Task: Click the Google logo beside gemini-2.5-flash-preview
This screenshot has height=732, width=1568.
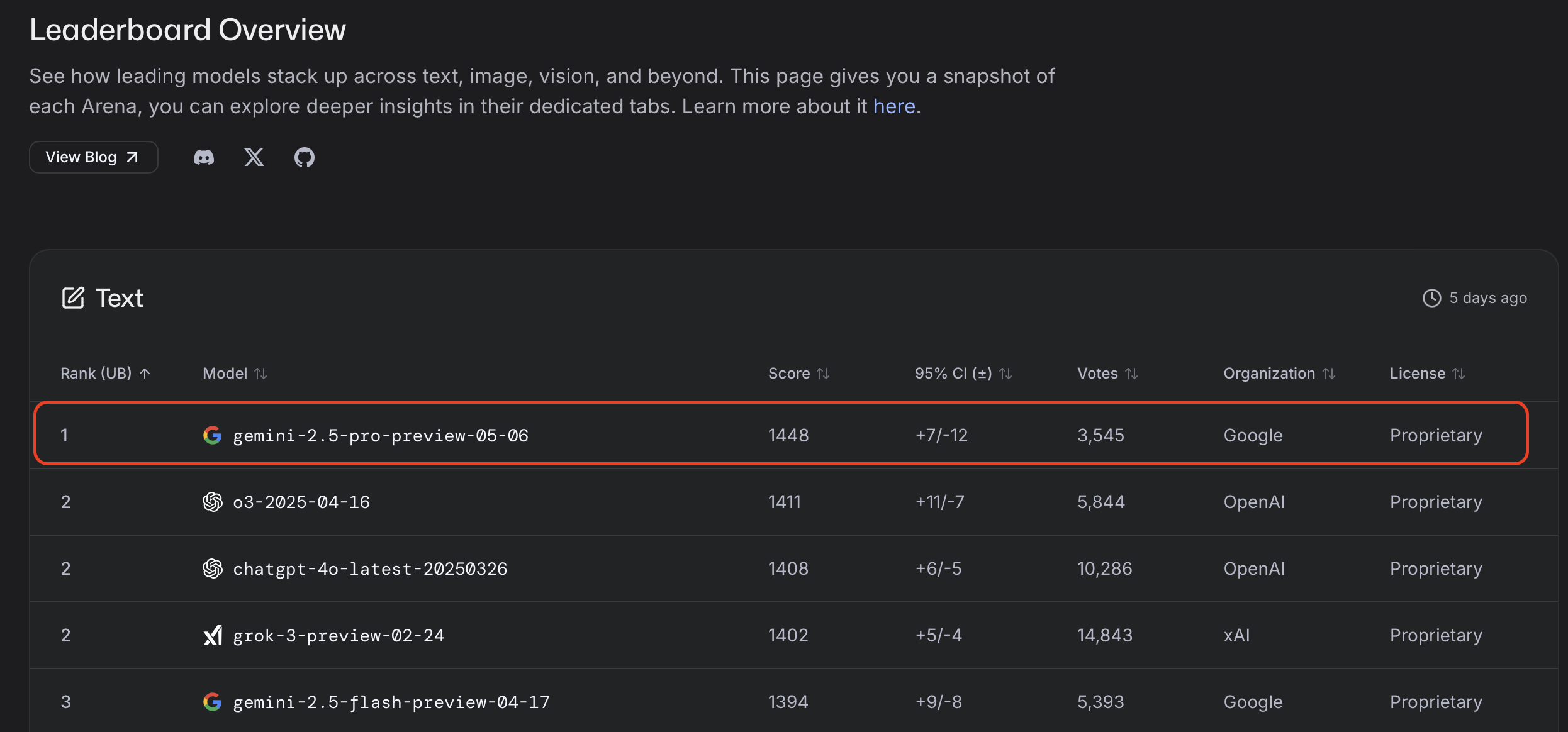Action: 213,702
